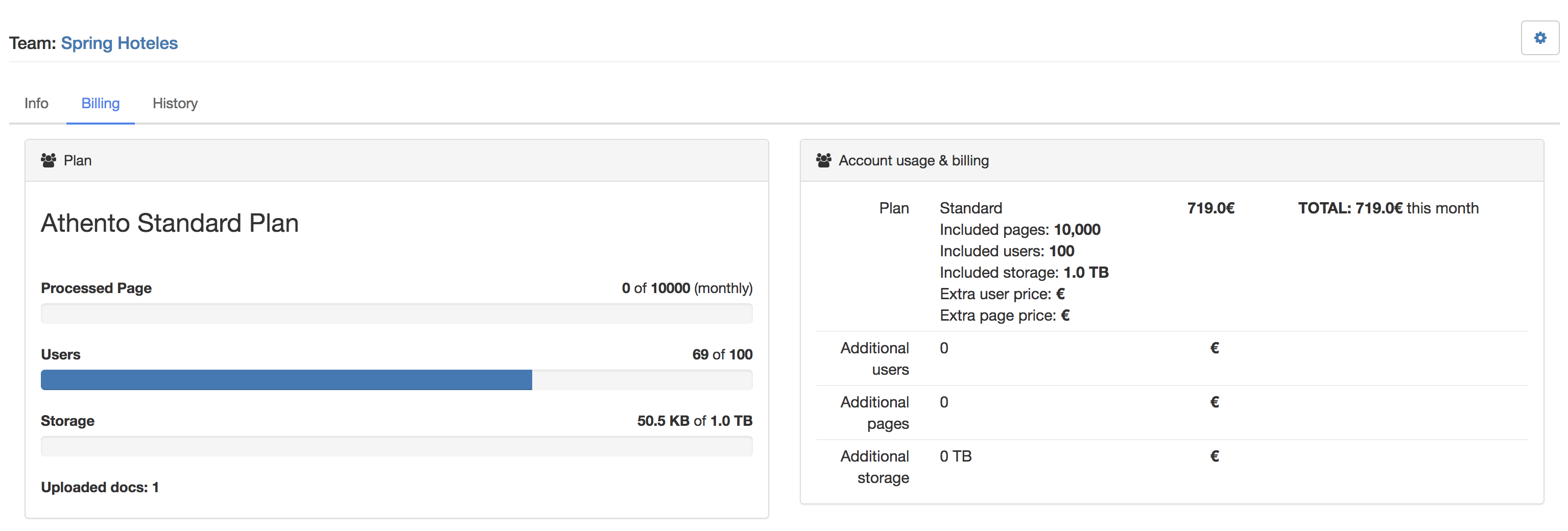
Task: Click 'Included storage: 1.0 TB' line
Action: (x=1025, y=273)
